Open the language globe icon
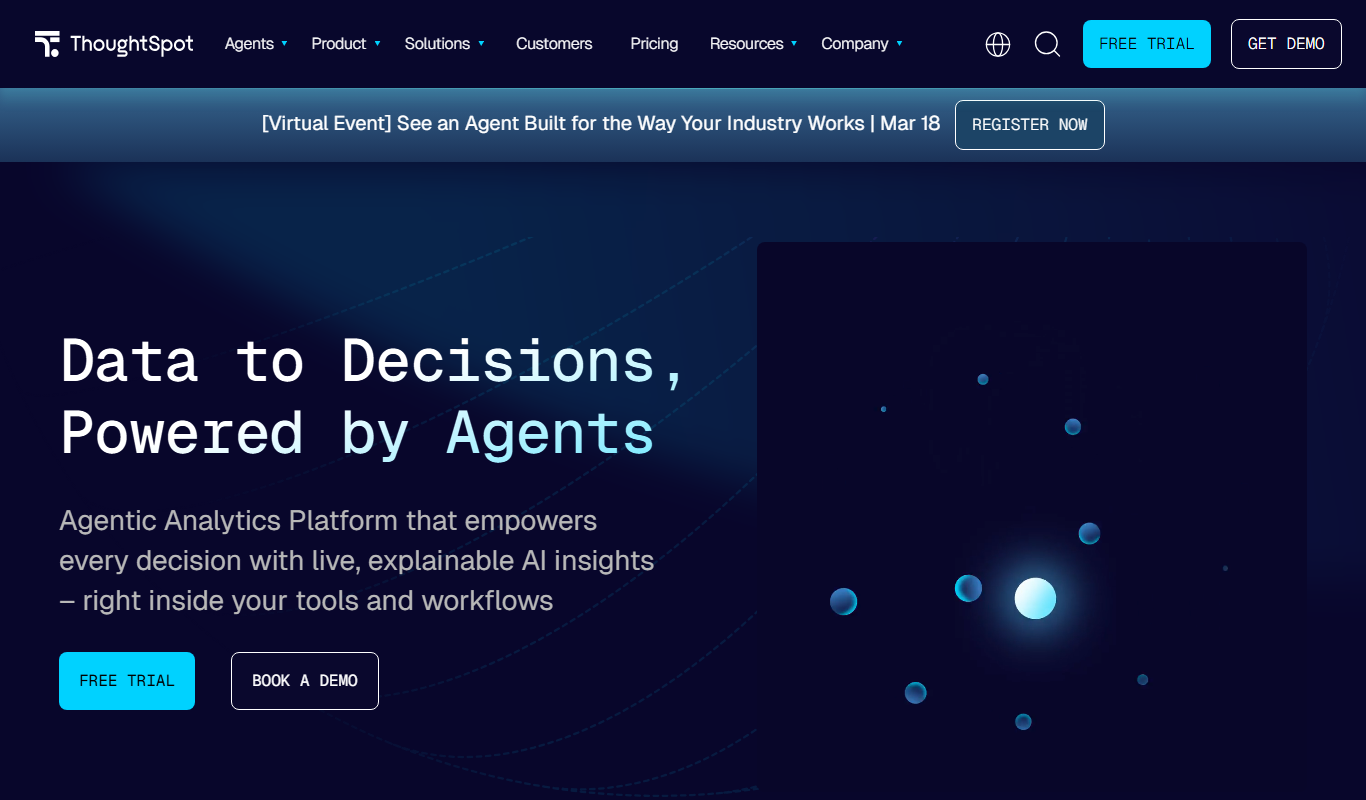Image resolution: width=1366 pixels, height=800 pixels. click(998, 44)
